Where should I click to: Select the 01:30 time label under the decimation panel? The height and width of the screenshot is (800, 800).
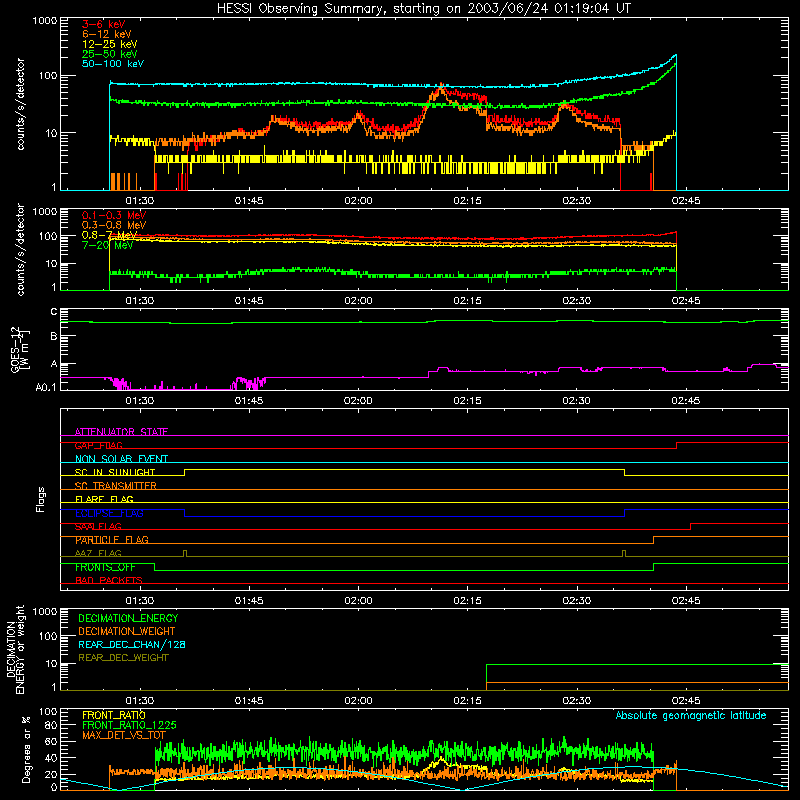(140, 701)
